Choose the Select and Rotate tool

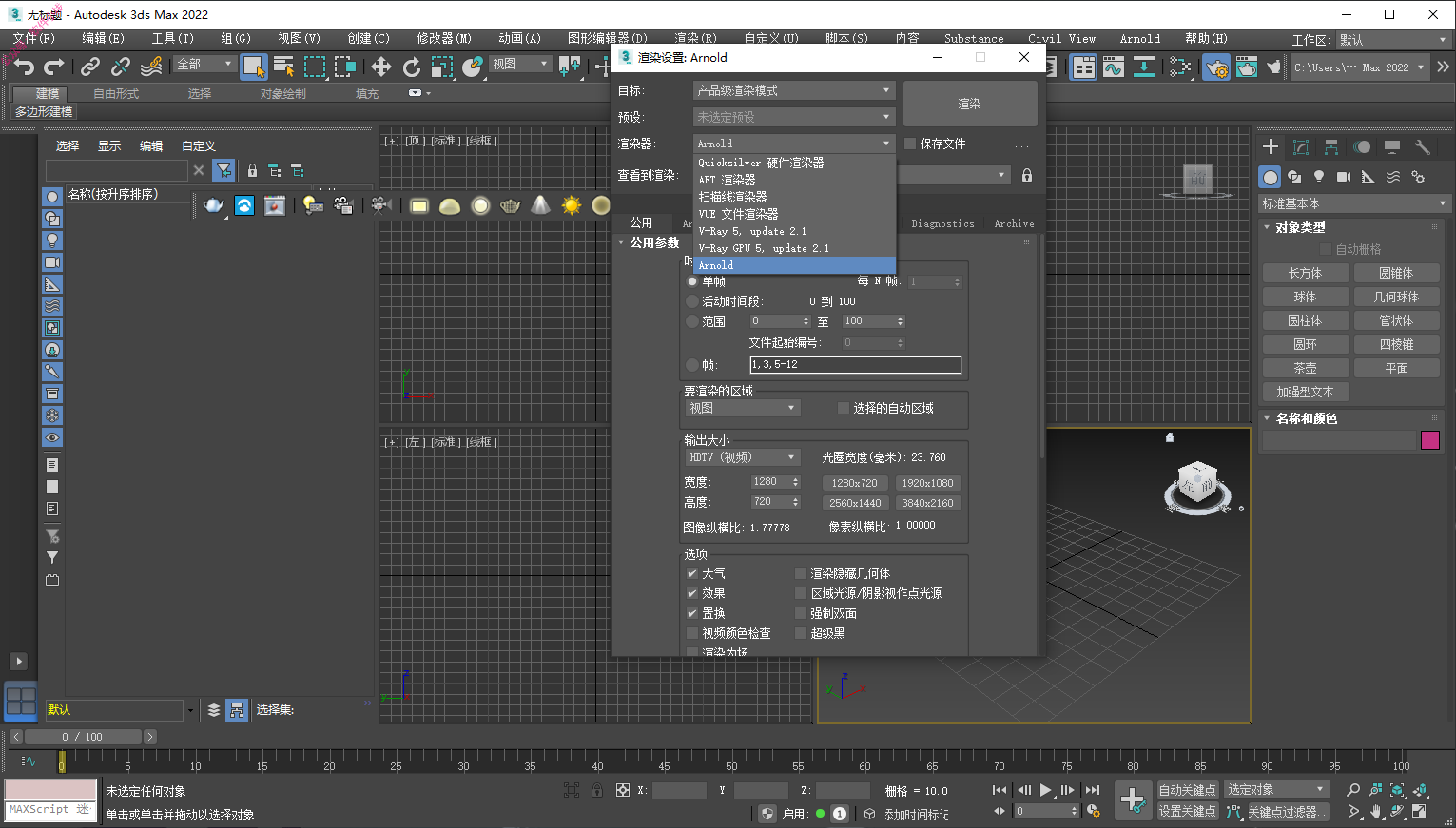coord(412,67)
